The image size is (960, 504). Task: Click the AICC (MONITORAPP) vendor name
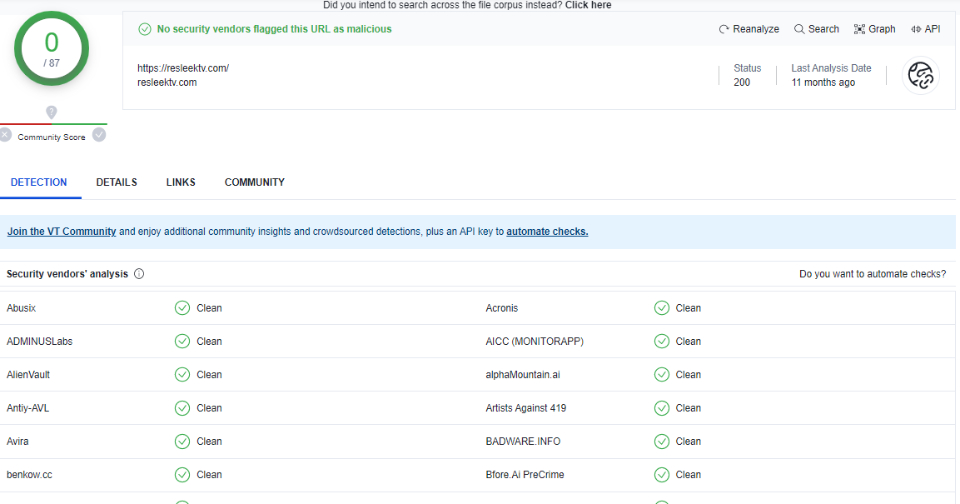point(534,341)
